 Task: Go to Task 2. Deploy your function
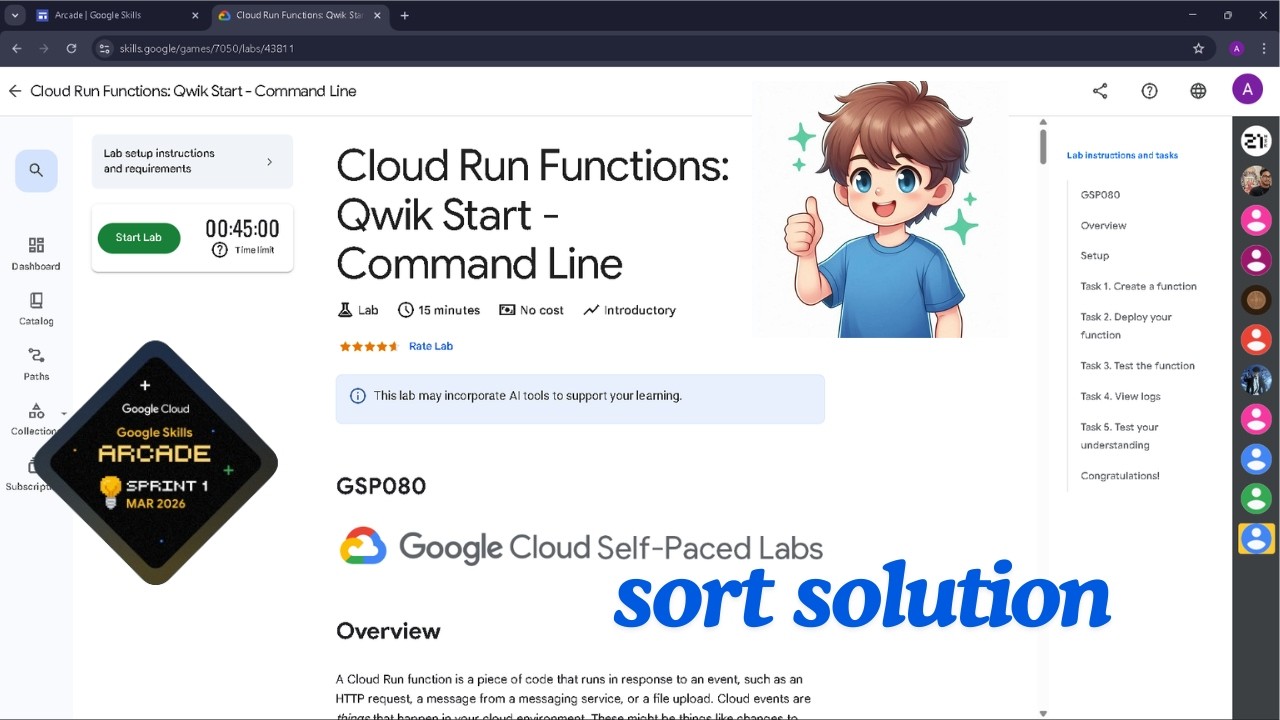coord(1126,326)
